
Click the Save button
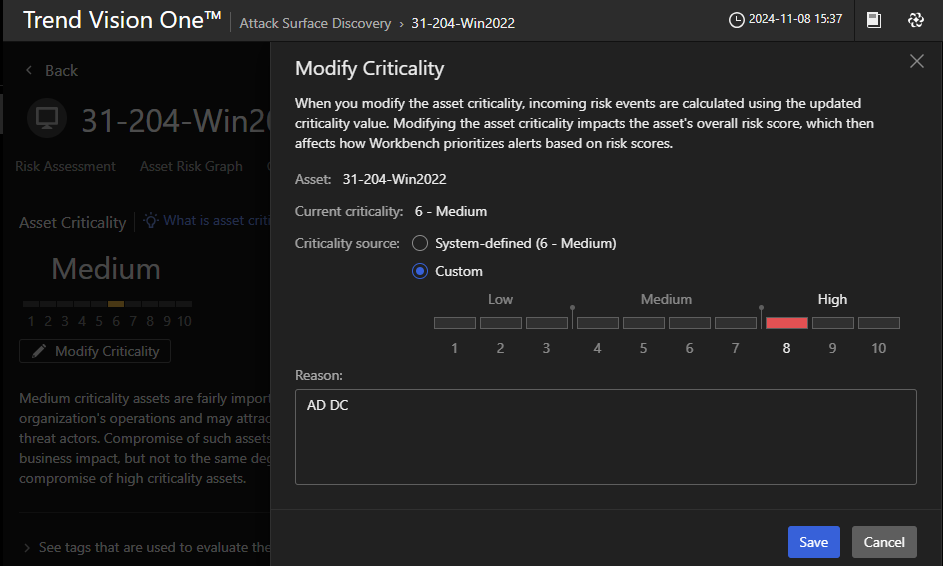pos(813,542)
